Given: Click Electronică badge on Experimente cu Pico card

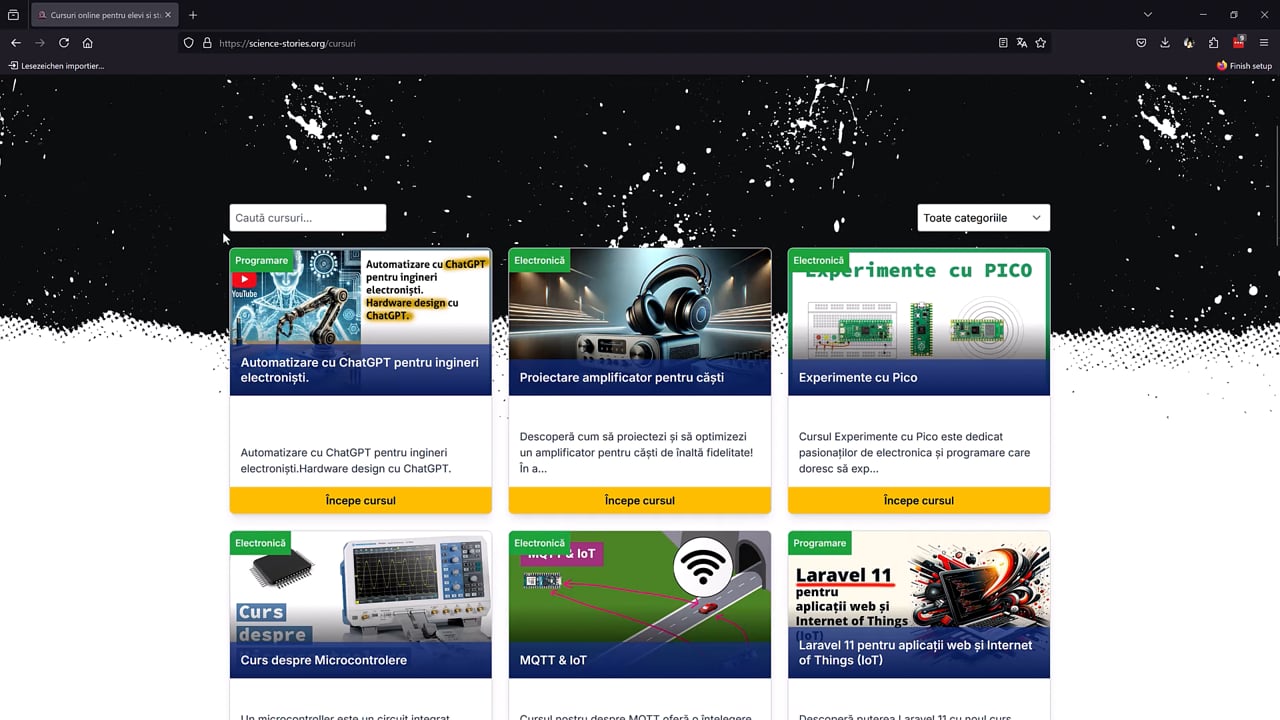Looking at the screenshot, I should tap(819, 260).
